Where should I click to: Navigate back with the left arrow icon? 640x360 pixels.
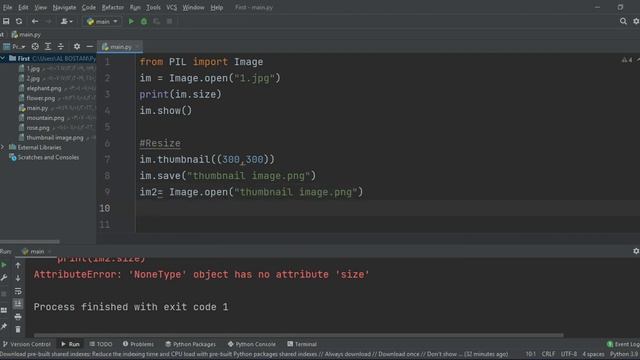coord(35,21)
